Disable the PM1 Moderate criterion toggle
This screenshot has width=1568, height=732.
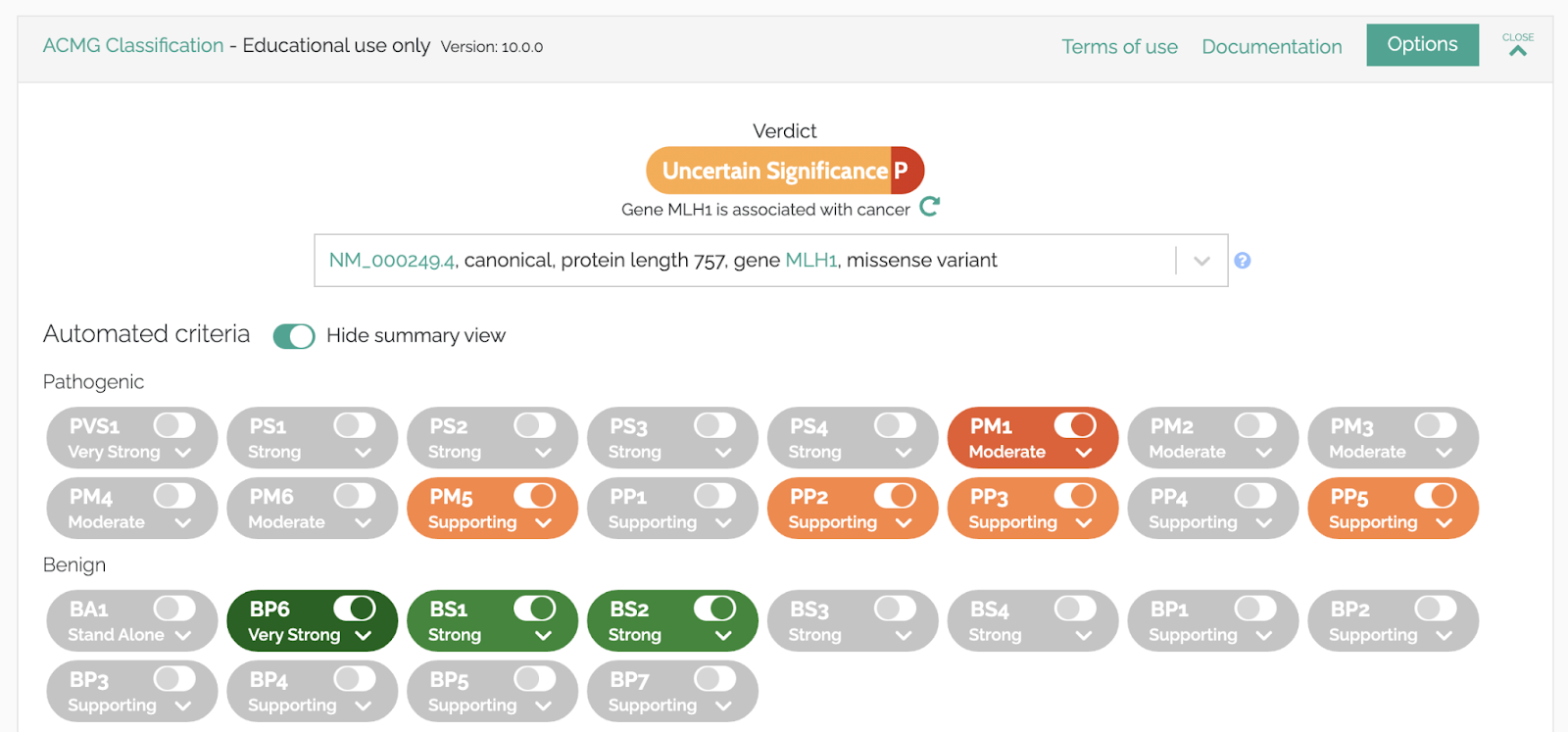coord(1075,425)
